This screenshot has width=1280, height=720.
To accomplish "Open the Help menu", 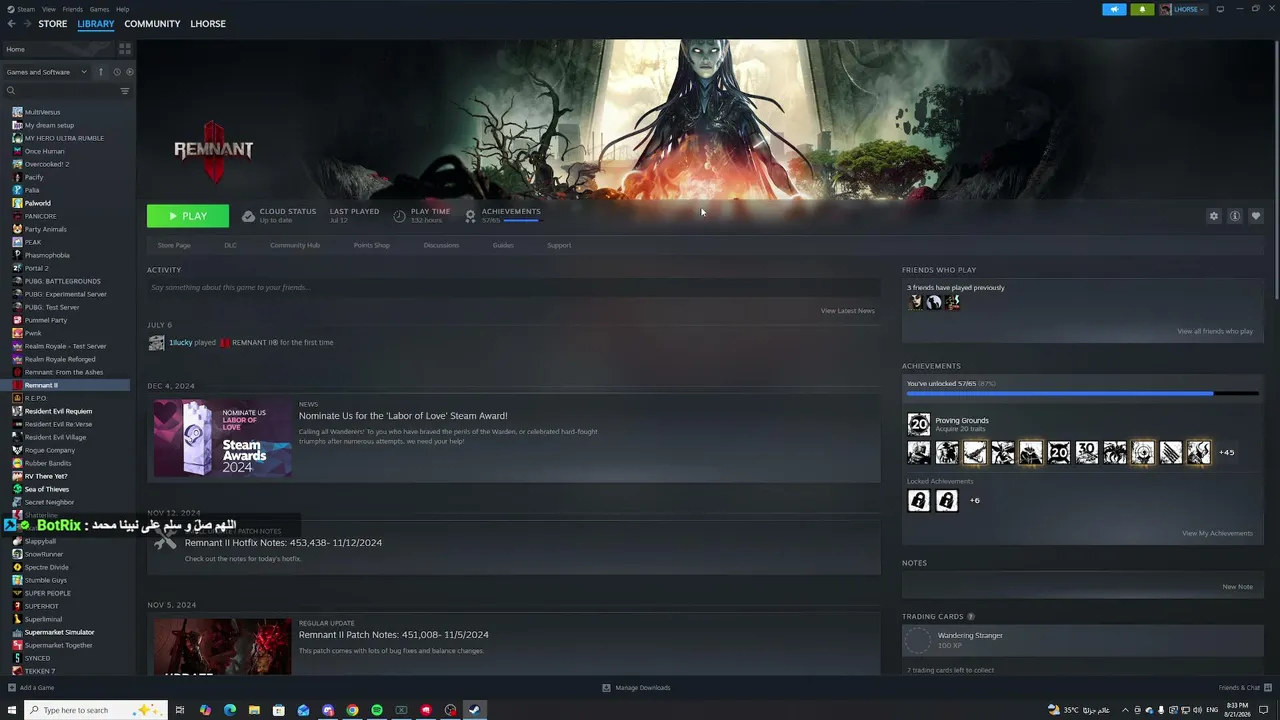I will pos(122,9).
